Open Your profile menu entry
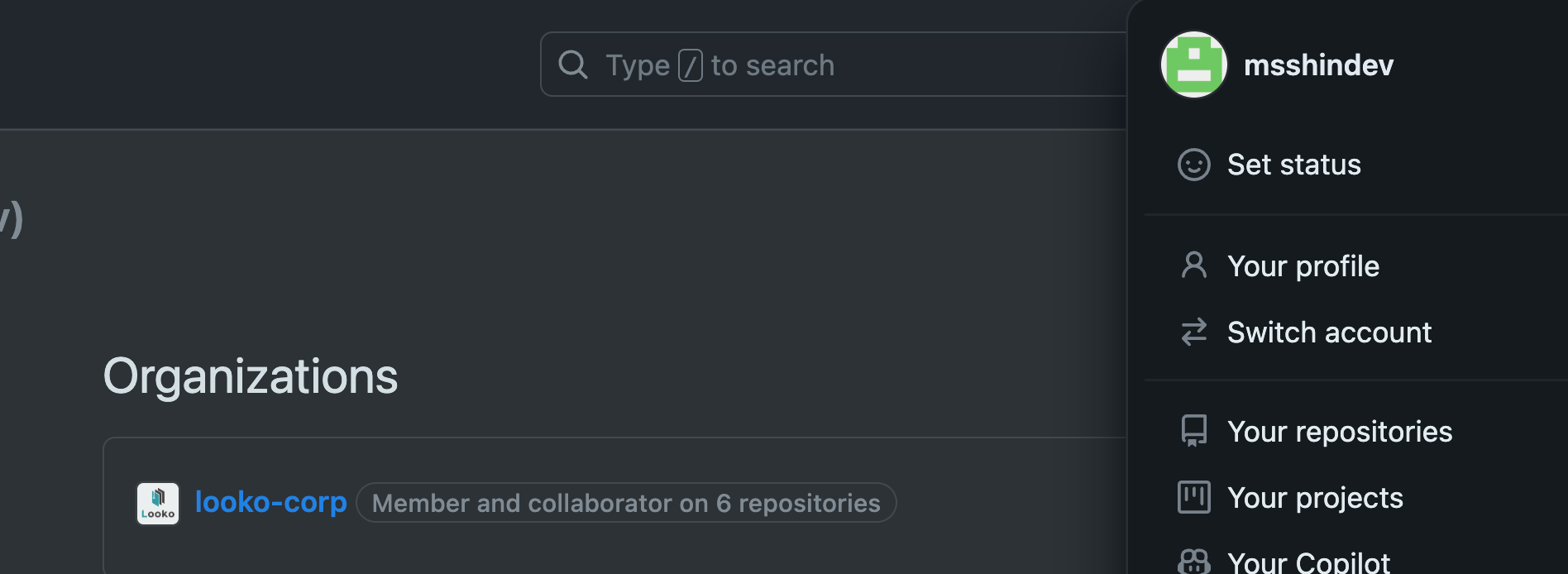The height and width of the screenshot is (574, 1568). (1303, 266)
